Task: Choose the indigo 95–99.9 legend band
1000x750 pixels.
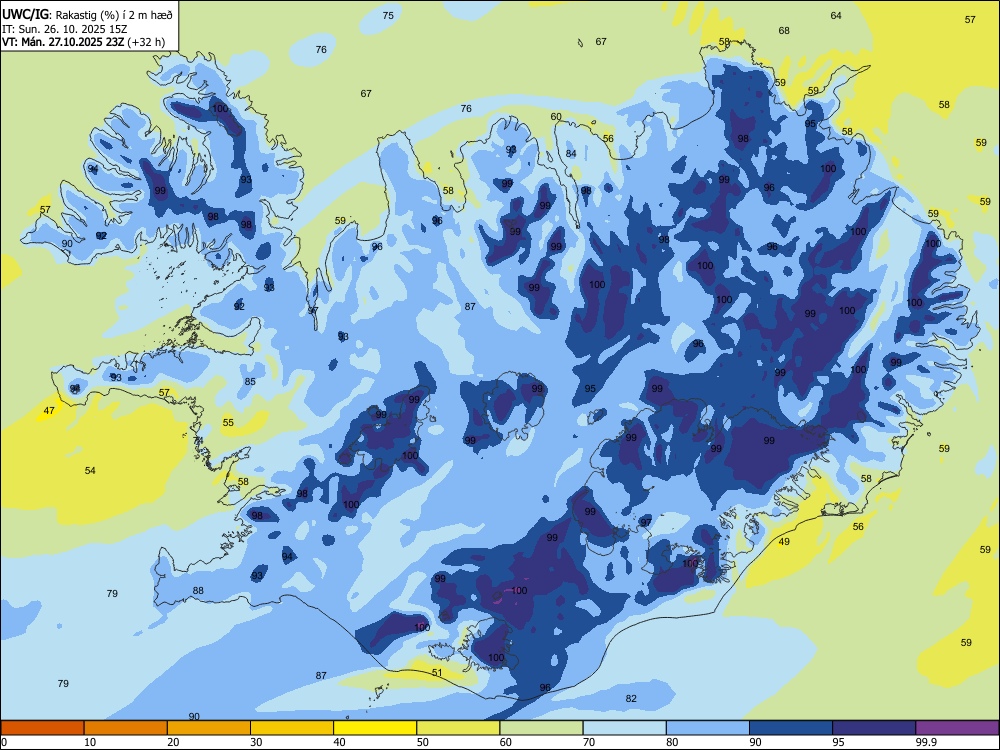Action: point(874,728)
